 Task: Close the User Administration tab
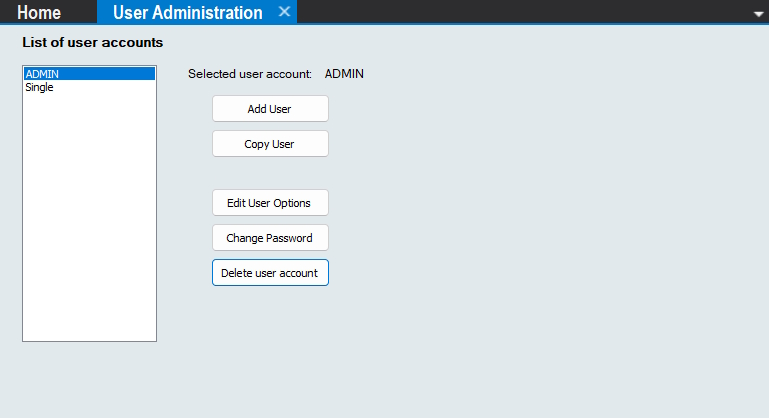pyautogui.click(x=284, y=12)
